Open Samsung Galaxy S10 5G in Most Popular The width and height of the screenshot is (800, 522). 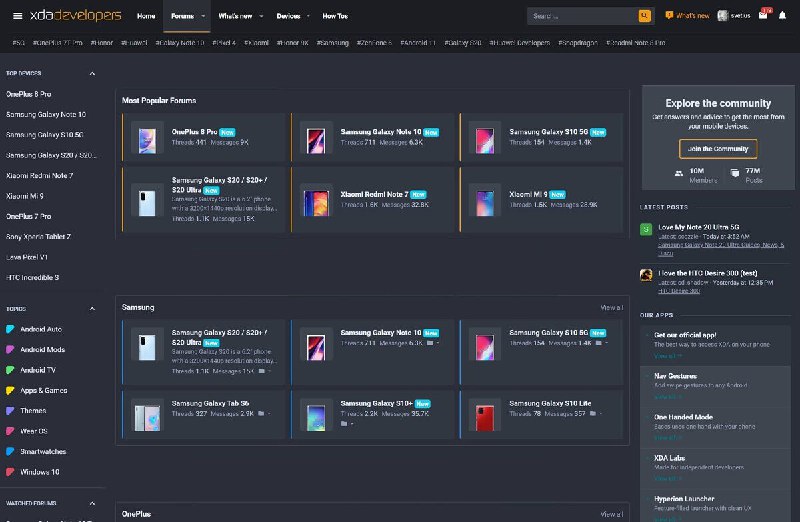(548, 132)
